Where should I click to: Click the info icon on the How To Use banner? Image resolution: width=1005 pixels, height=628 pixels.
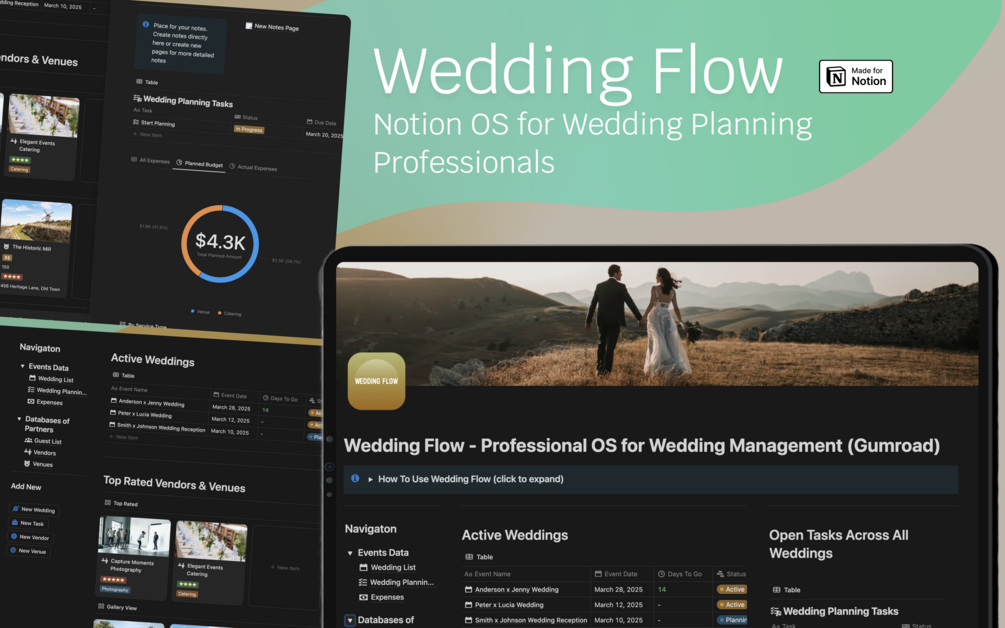pos(356,479)
